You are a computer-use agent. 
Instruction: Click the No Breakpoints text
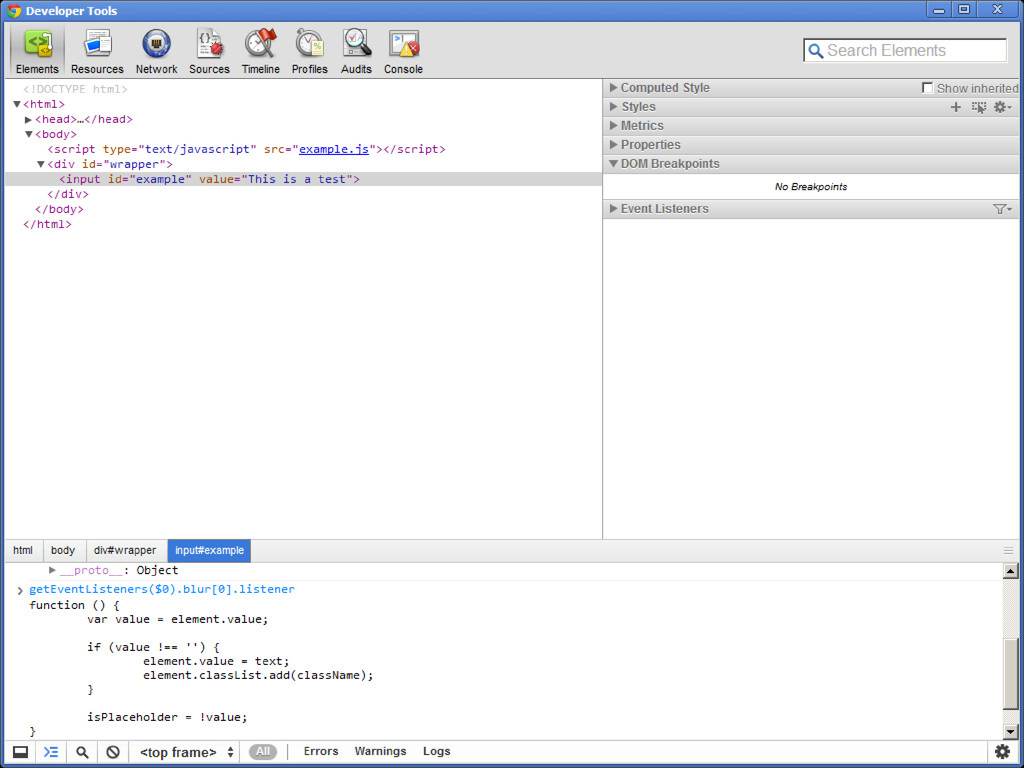pos(810,187)
